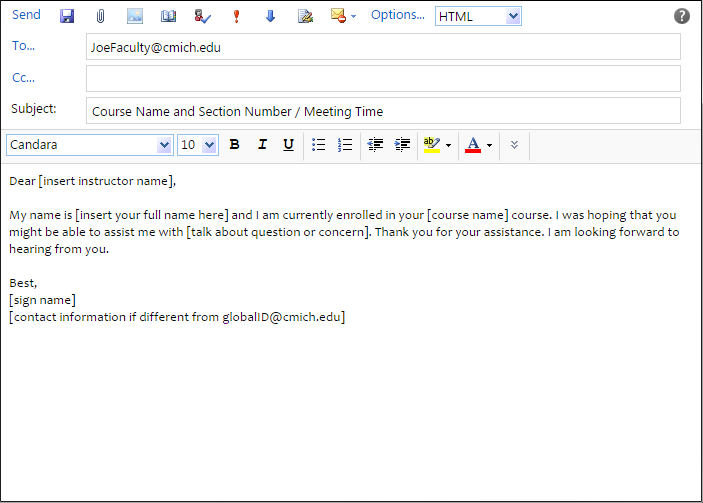Apply a bulleted list
Viewport: 703px width, 503px height.
pos(318,145)
